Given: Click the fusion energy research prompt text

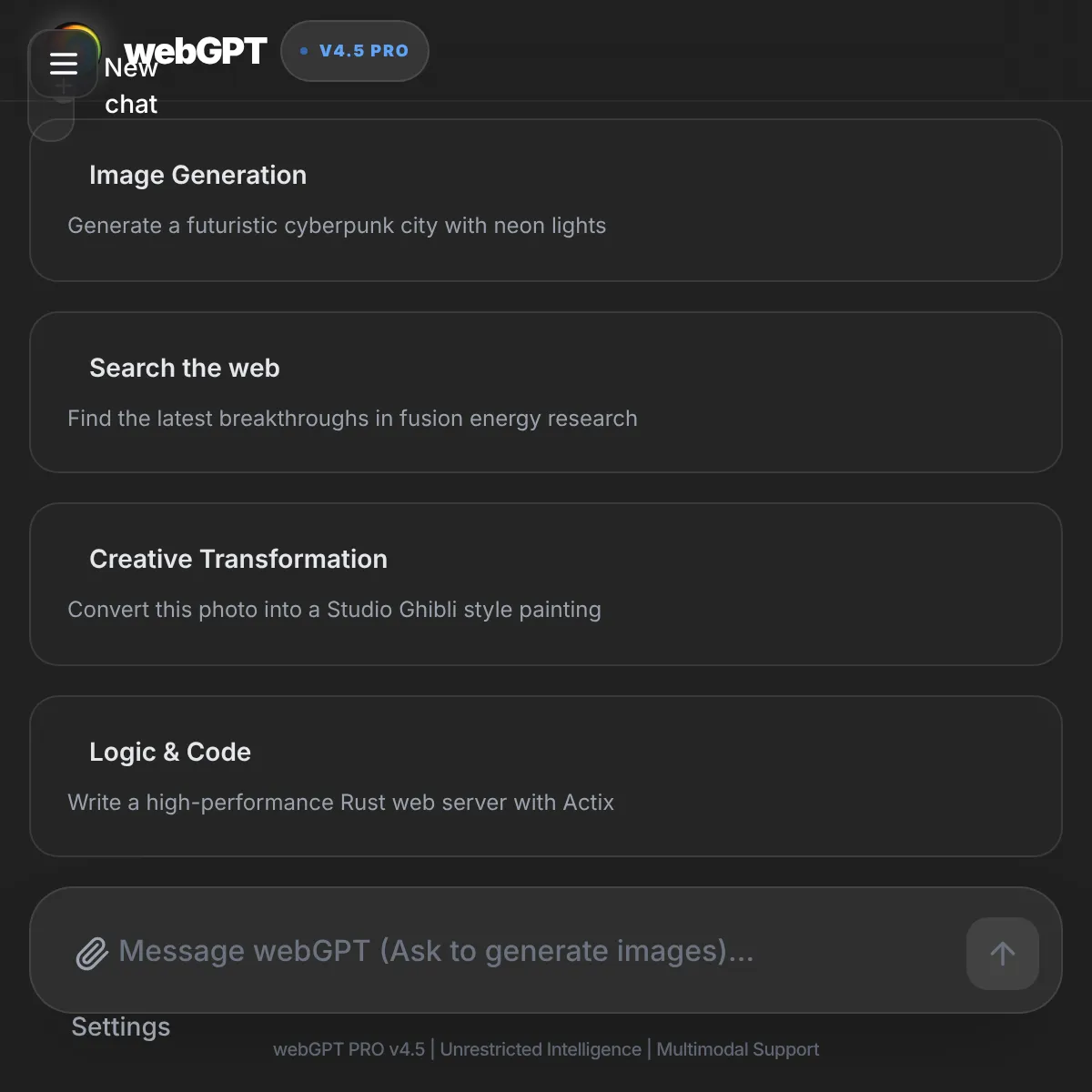Looking at the screenshot, I should [x=352, y=419].
